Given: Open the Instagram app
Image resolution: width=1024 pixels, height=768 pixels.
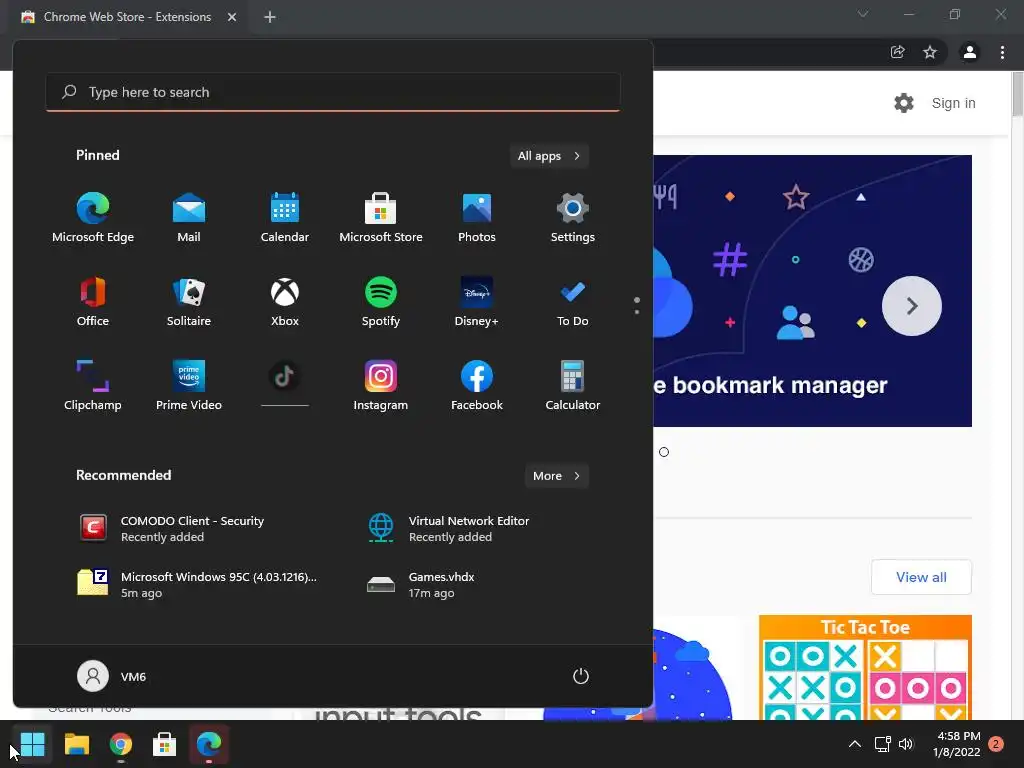Looking at the screenshot, I should (x=381, y=385).
